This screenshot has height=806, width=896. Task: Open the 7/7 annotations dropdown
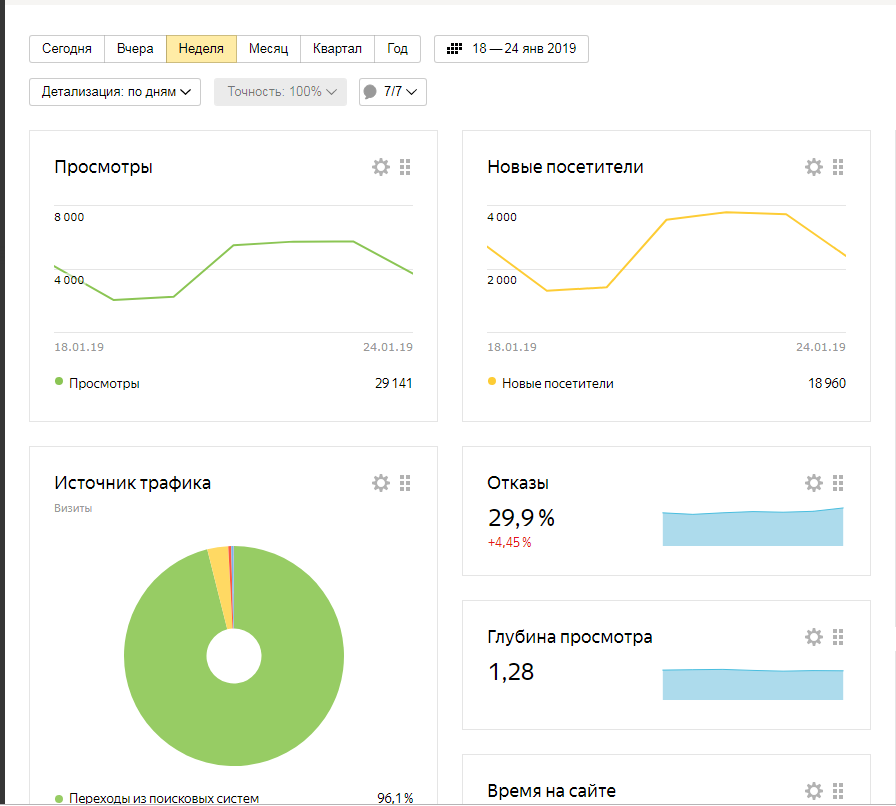[x=393, y=92]
